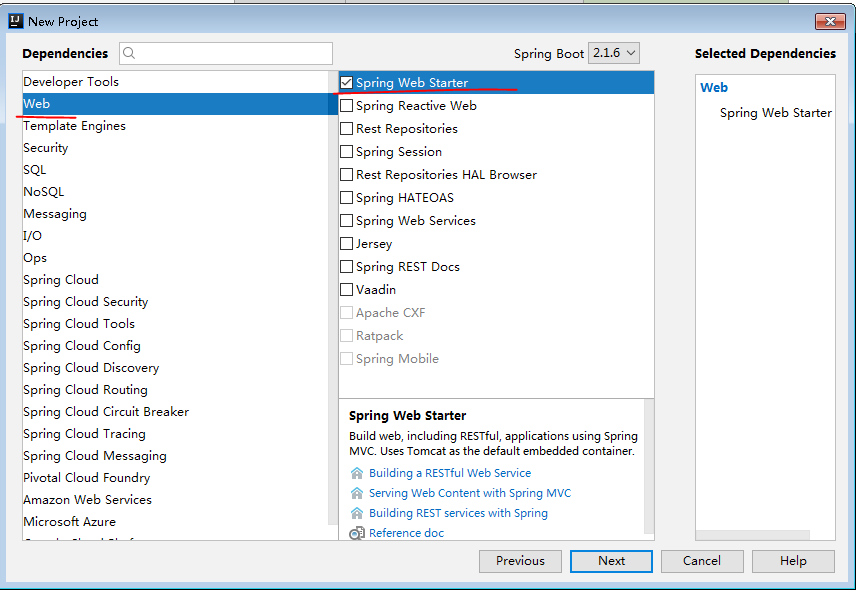856x590 pixels.
Task: Open the Building a RESTful Web Service link
Action: coord(450,473)
